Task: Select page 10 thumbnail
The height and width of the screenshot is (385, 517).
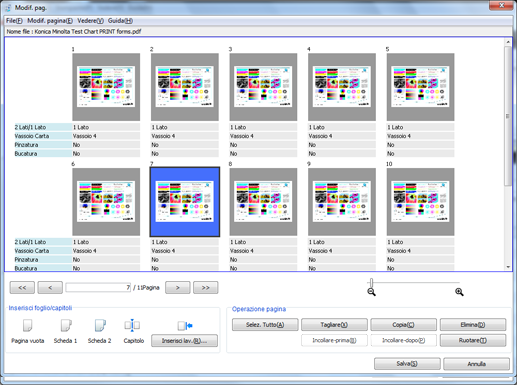Action: pyautogui.click(x=420, y=202)
